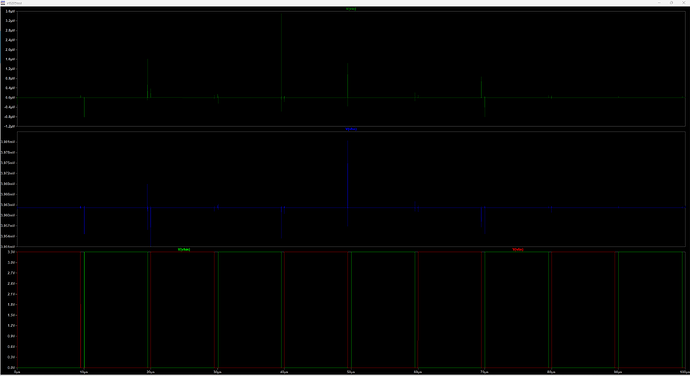
Task: Click the 3.3V label on bottom pane axis
Action: click(x=11, y=252)
